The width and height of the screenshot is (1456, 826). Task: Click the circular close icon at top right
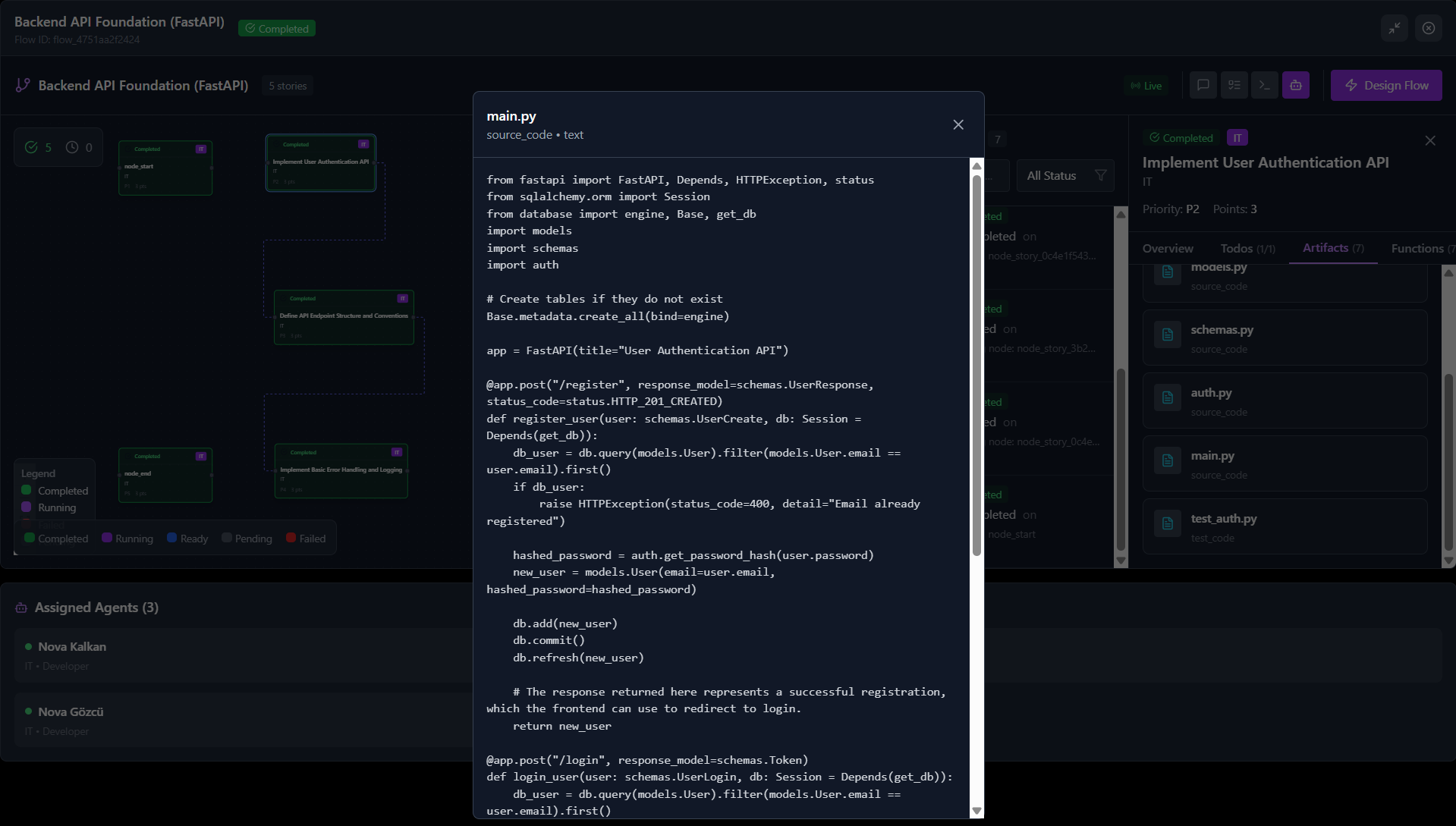(1429, 28)
